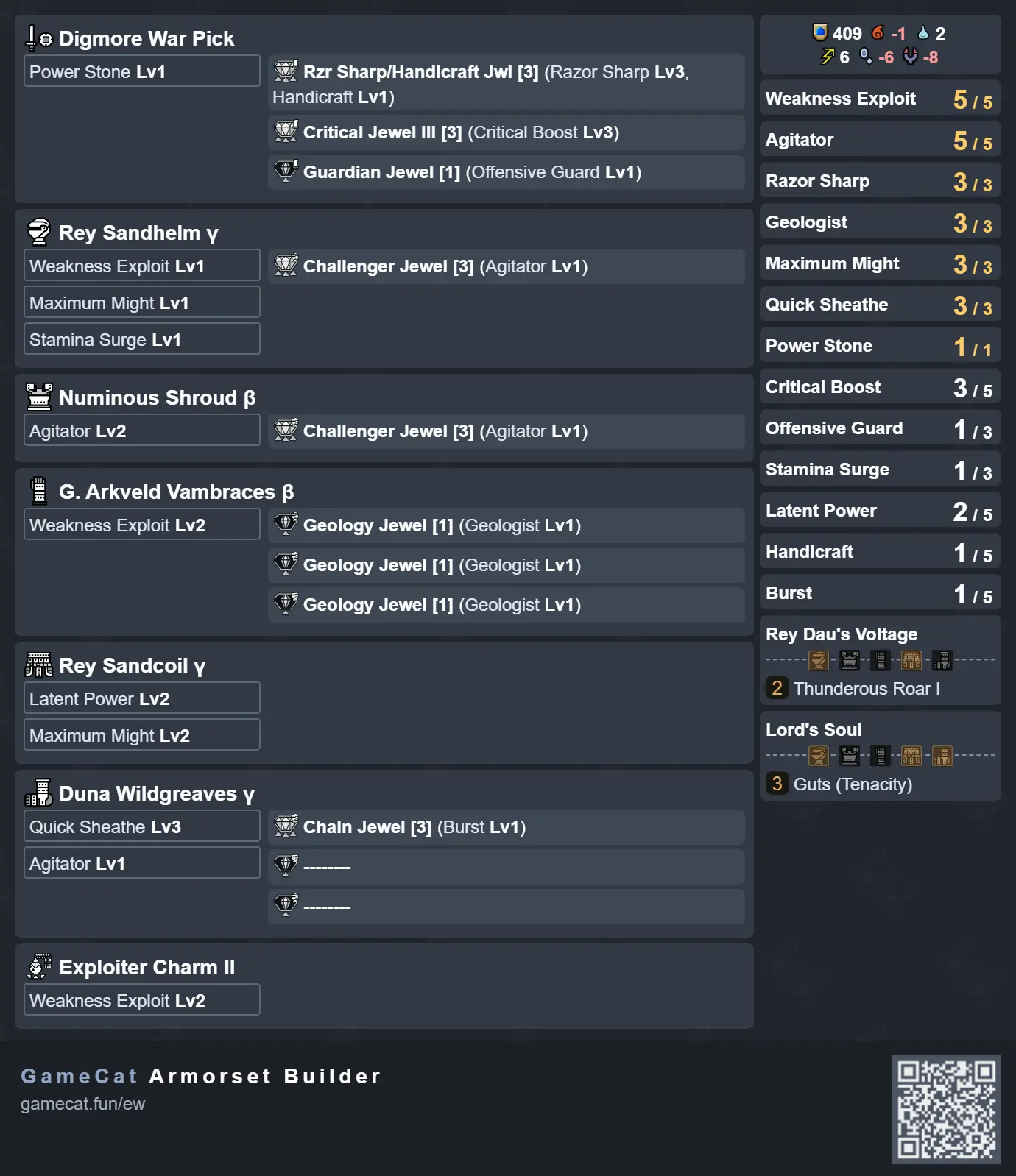Click the Digmore War Pick weapon icon

[x=39, y=38]
